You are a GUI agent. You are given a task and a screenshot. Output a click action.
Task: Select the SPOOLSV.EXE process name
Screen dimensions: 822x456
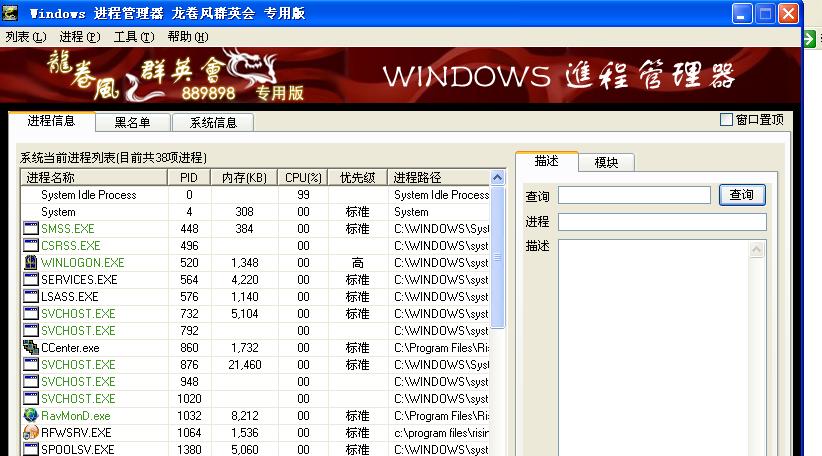[x=78, y=449]
